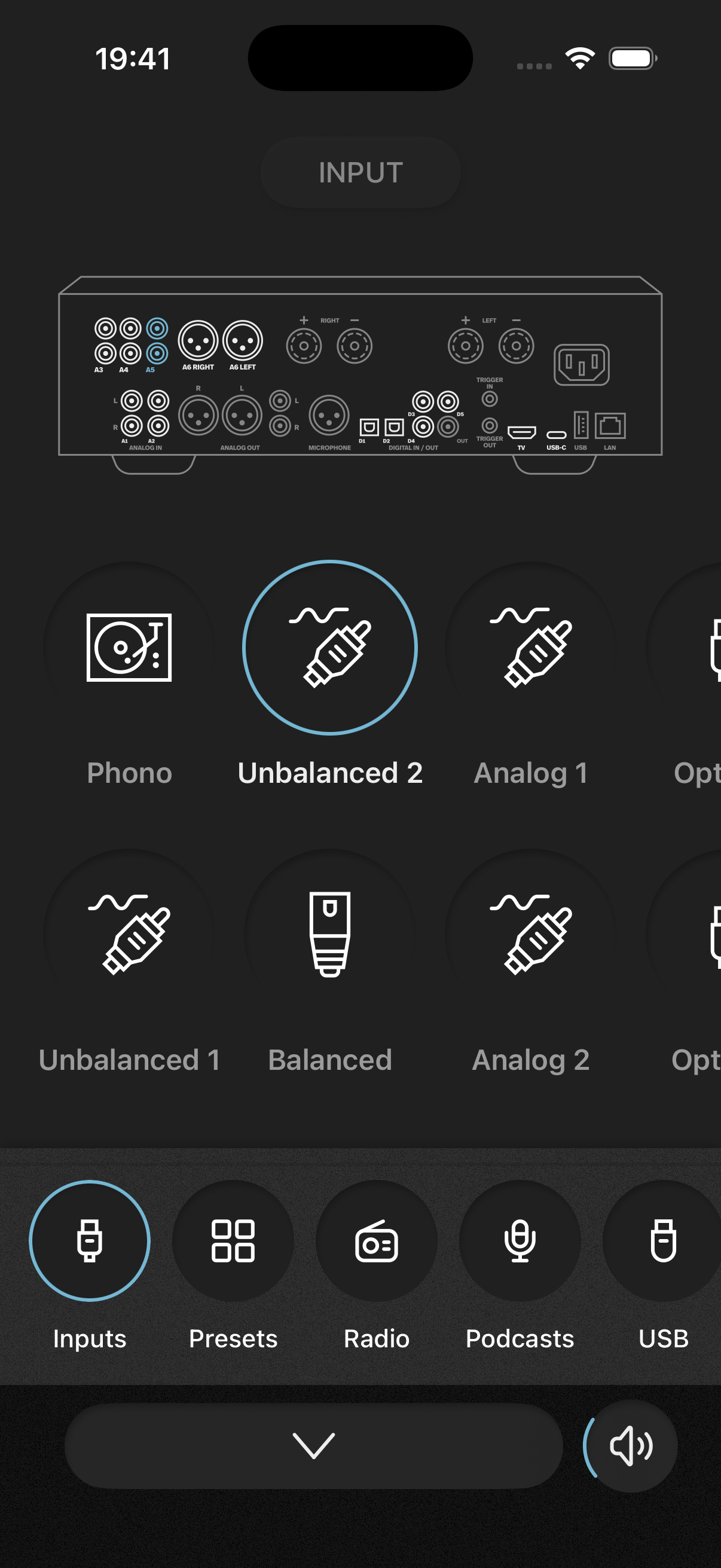Tap the HDMI TV port on diagram

[x=521, y=433]
